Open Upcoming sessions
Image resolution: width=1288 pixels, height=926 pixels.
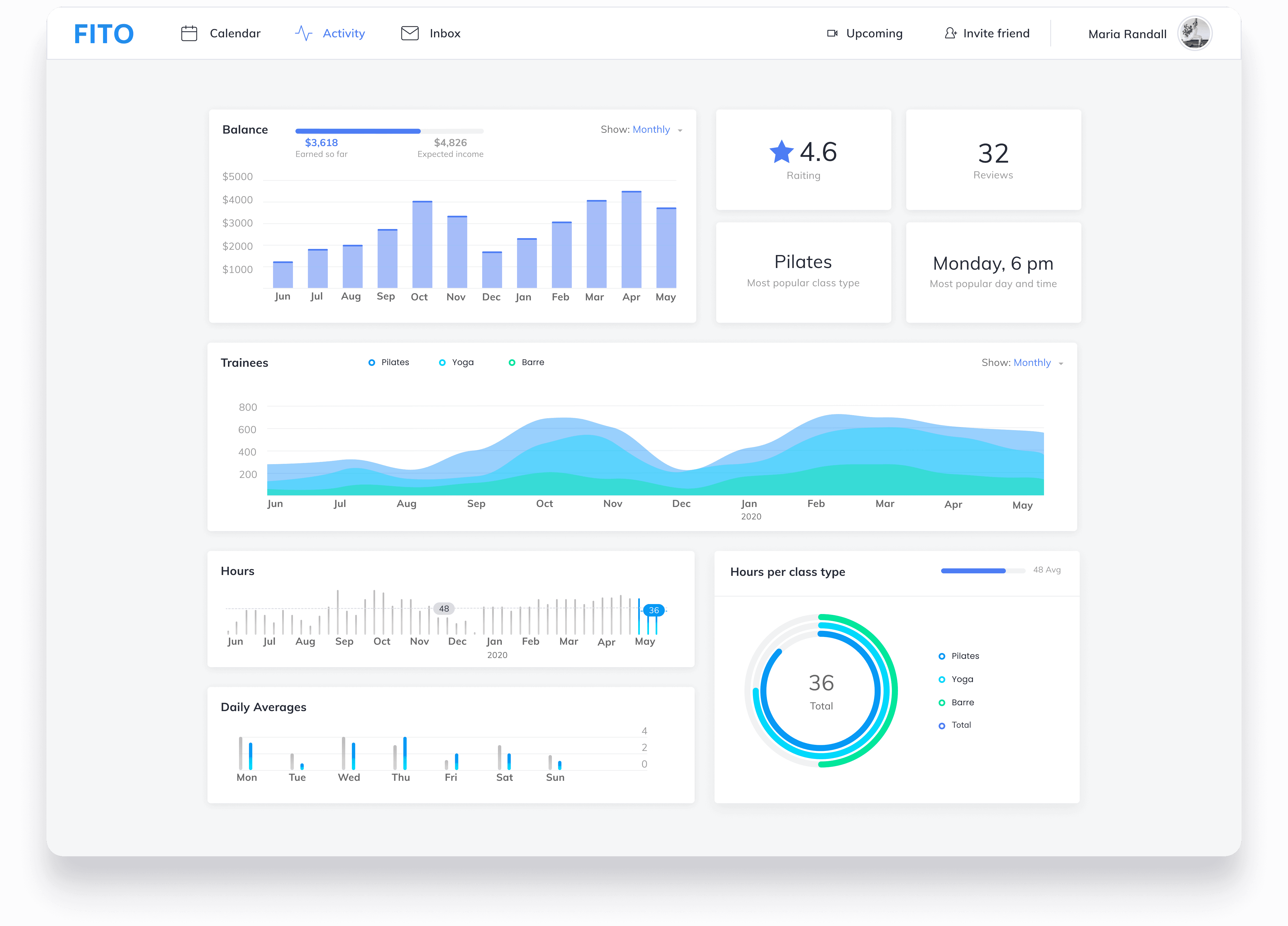click(x=865, y=33)
